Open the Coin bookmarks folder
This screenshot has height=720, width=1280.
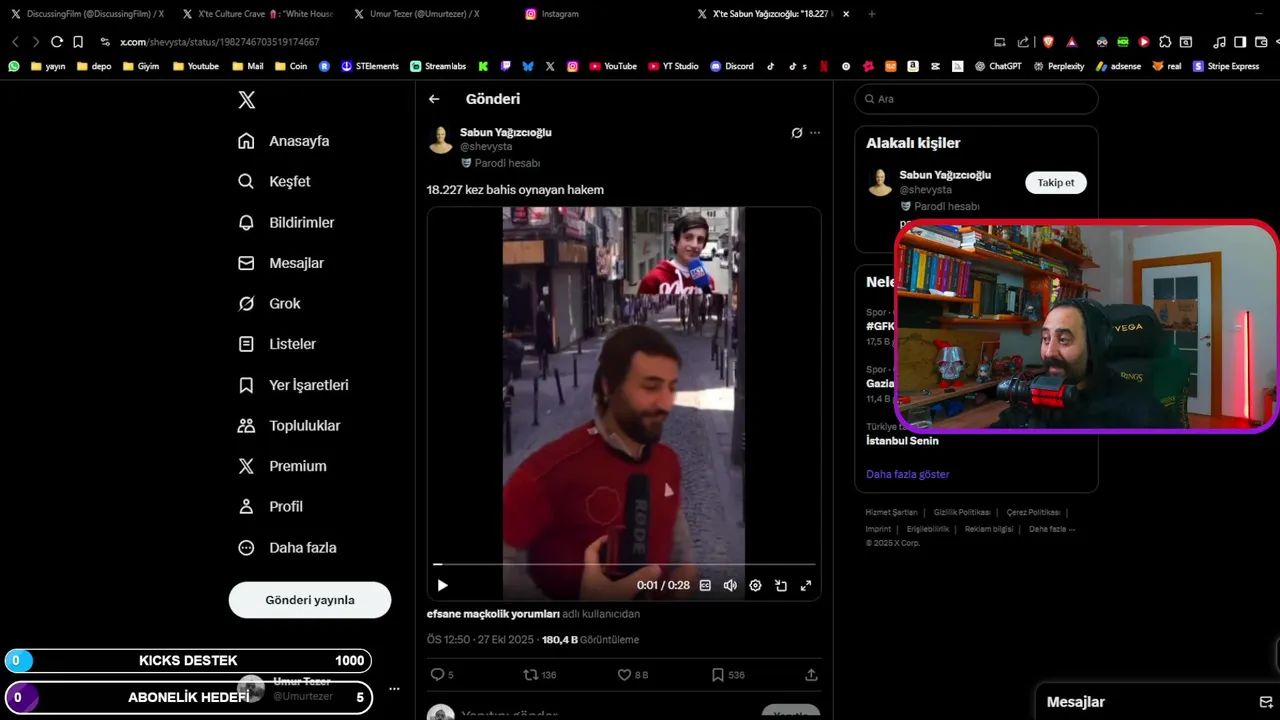[x=291, y=66]
